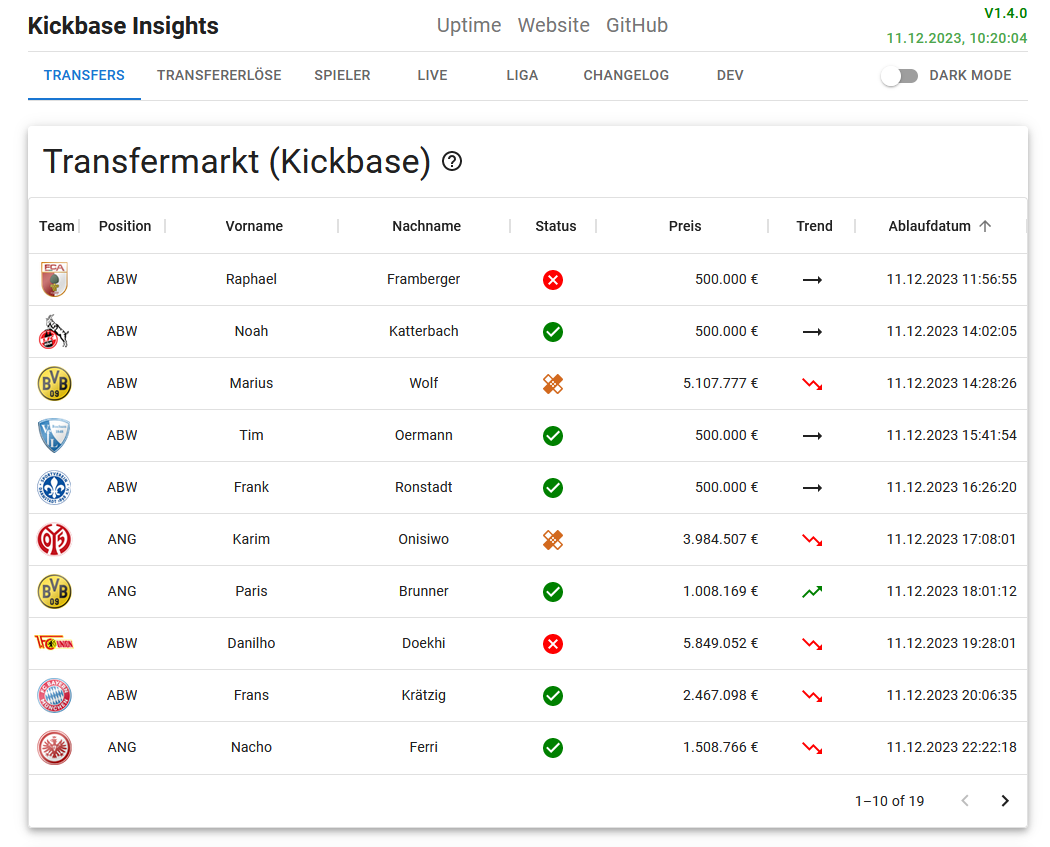Click the flat trend arrow for Framberger

point(812,280)
